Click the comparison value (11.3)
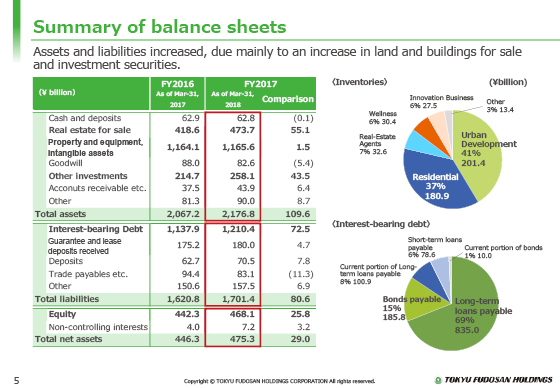560x388 pixels. pyautogui.click(x=301, y=274)
